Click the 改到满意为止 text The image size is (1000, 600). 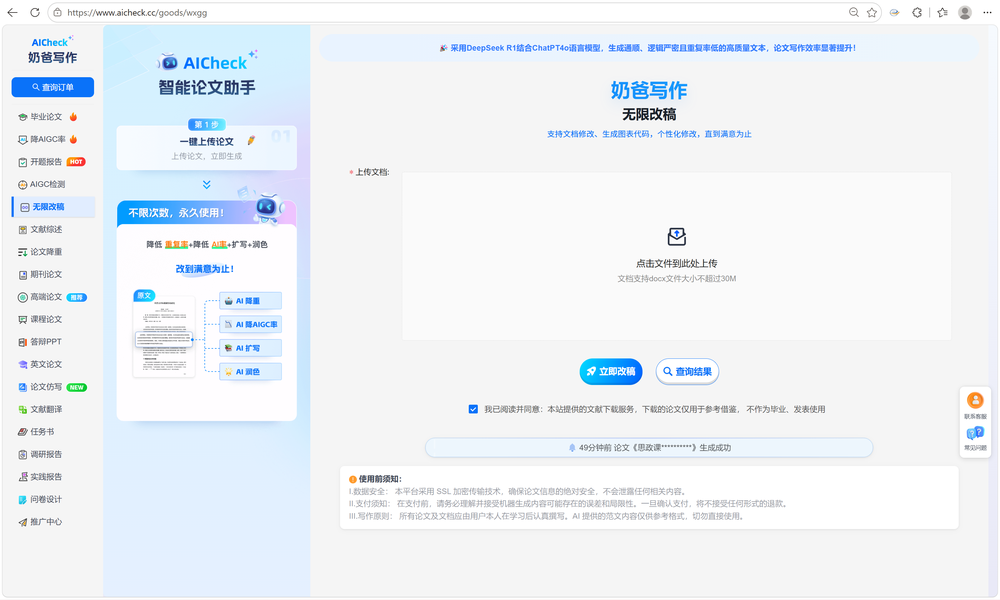click(205, 269)
